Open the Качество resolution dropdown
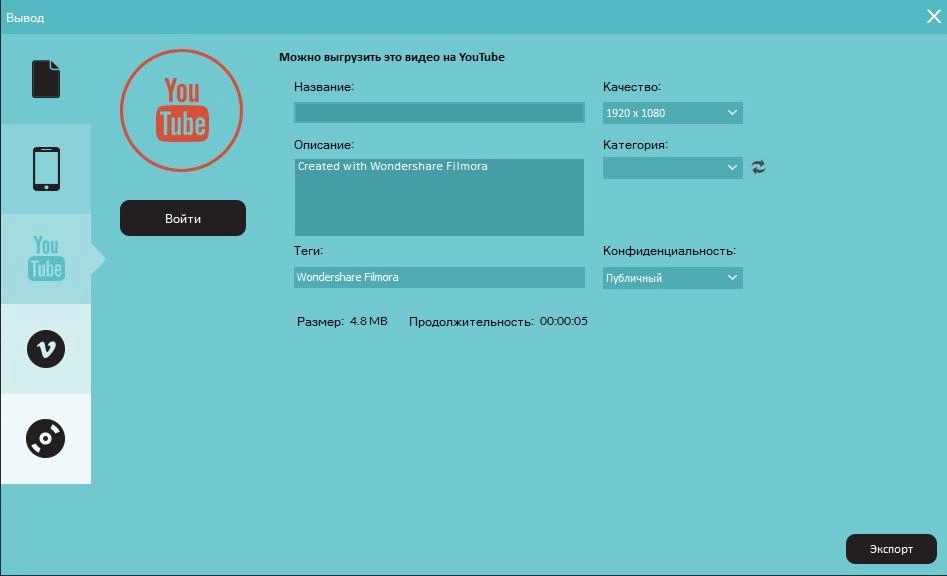947x576 pixels. tap(672, 113)
